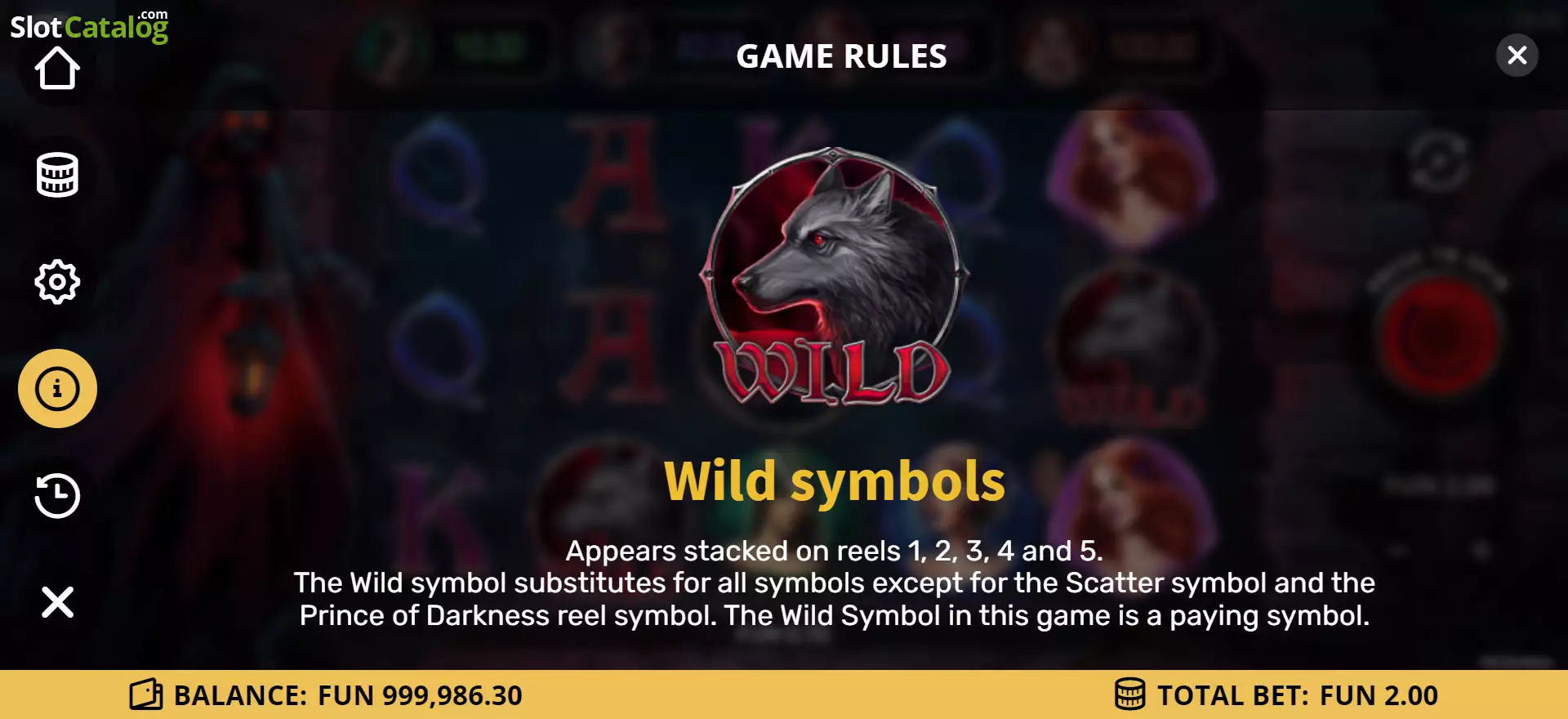Open the game history clock icon
Viewport: 1568px width, 719px height.
[57, 495]
